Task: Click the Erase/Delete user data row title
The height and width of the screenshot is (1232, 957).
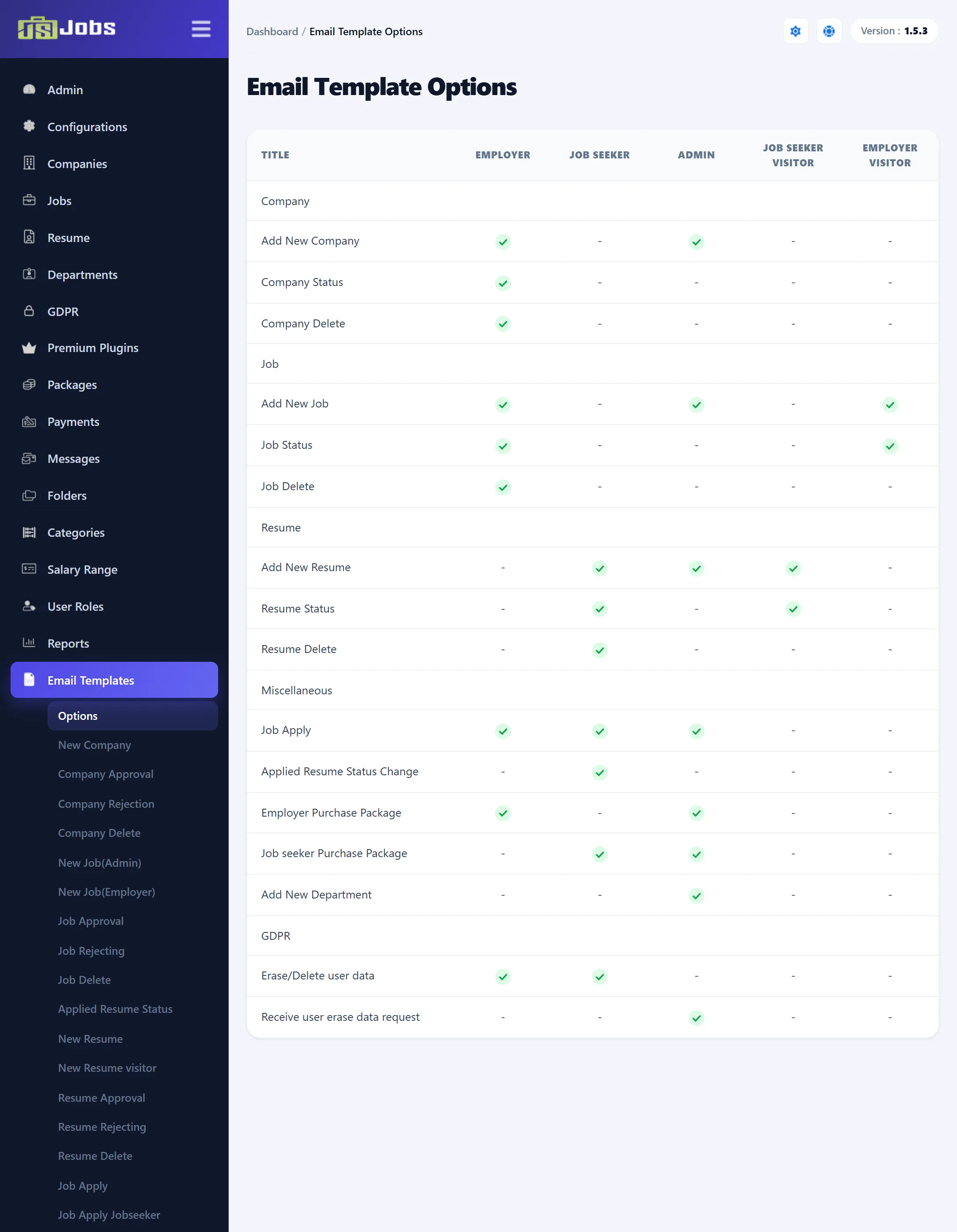Action: pos(318,976)
